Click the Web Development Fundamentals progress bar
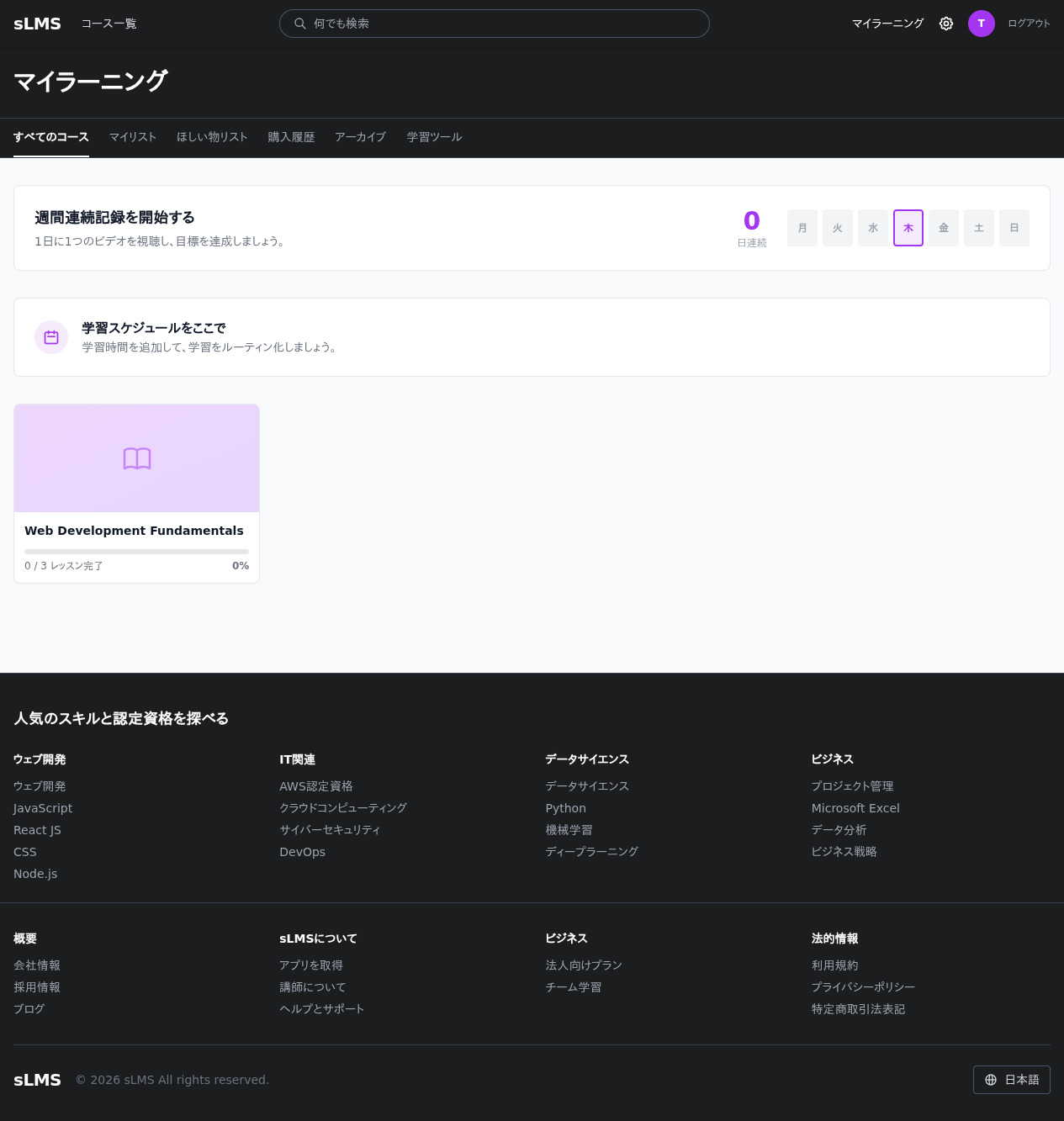 136,552
